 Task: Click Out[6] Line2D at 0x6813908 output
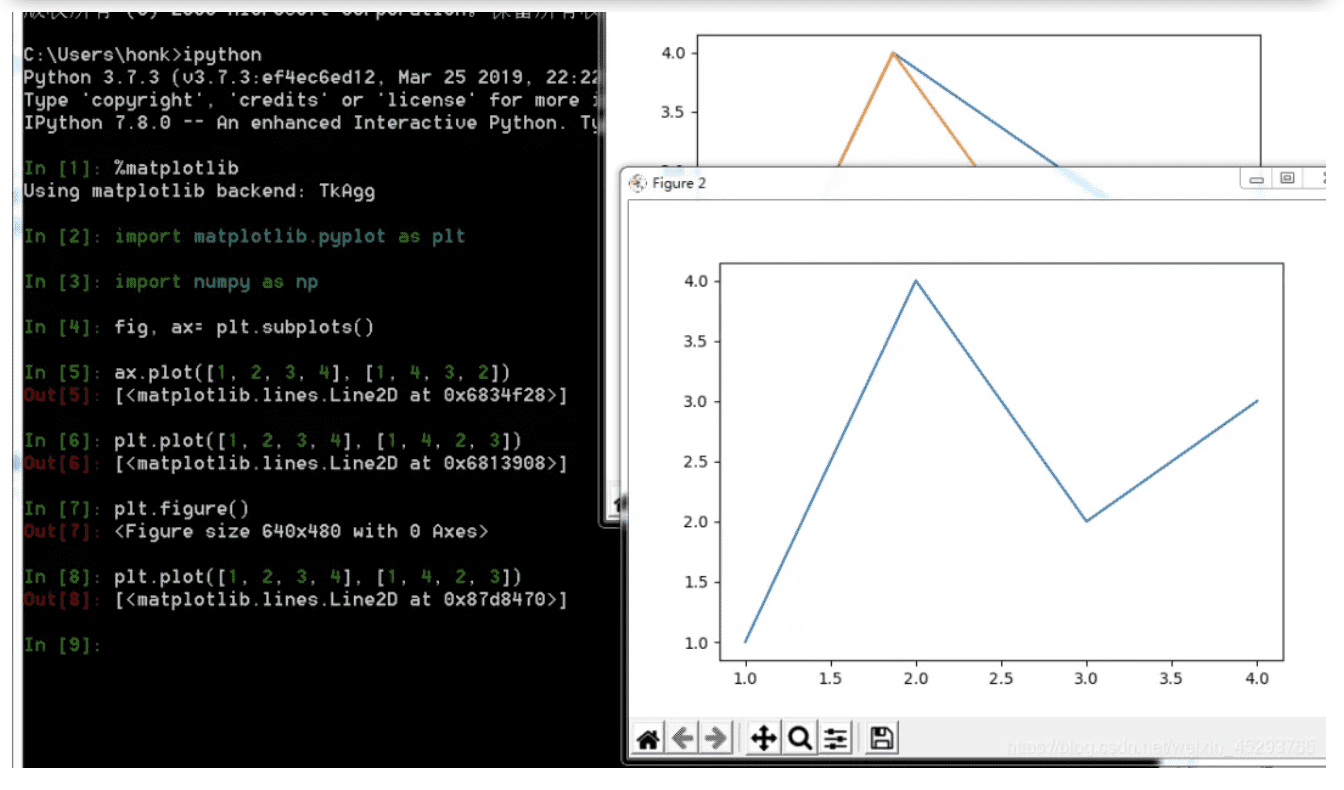(341, 464)
